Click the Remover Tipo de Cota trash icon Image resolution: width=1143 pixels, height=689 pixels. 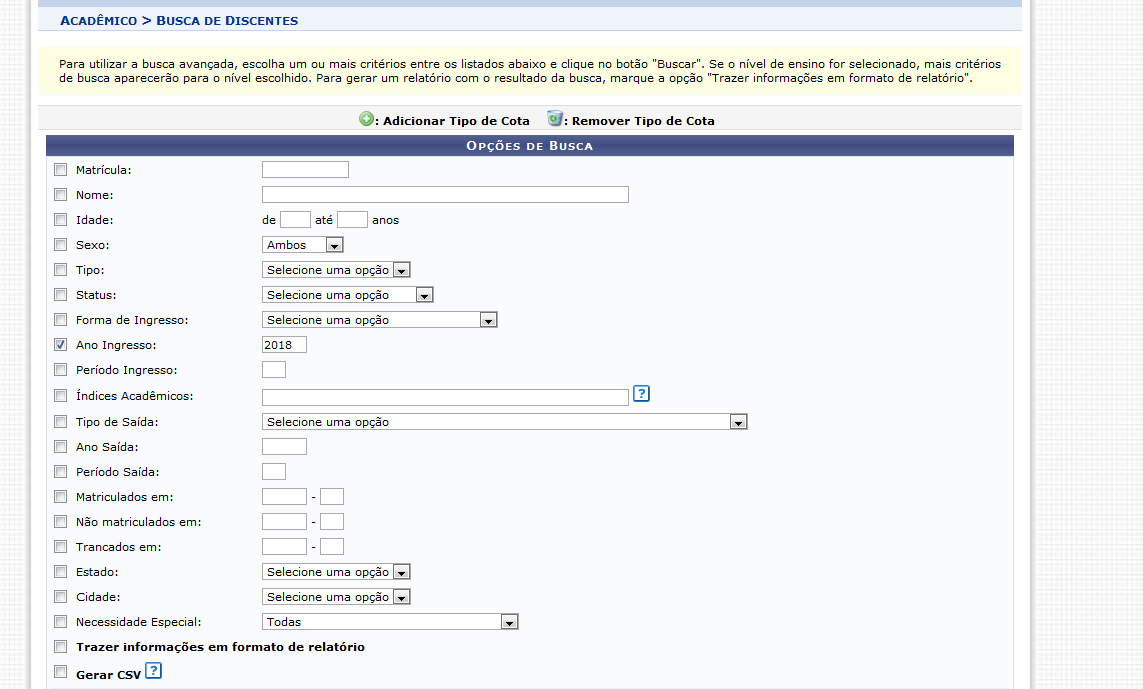click(555, 120)
